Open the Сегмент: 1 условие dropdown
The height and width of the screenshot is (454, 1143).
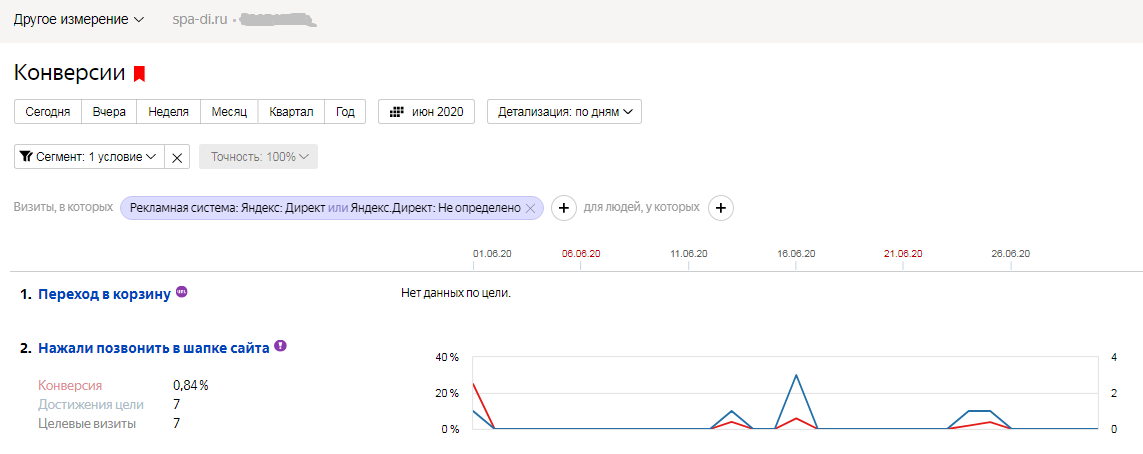(x=89, y=157)
